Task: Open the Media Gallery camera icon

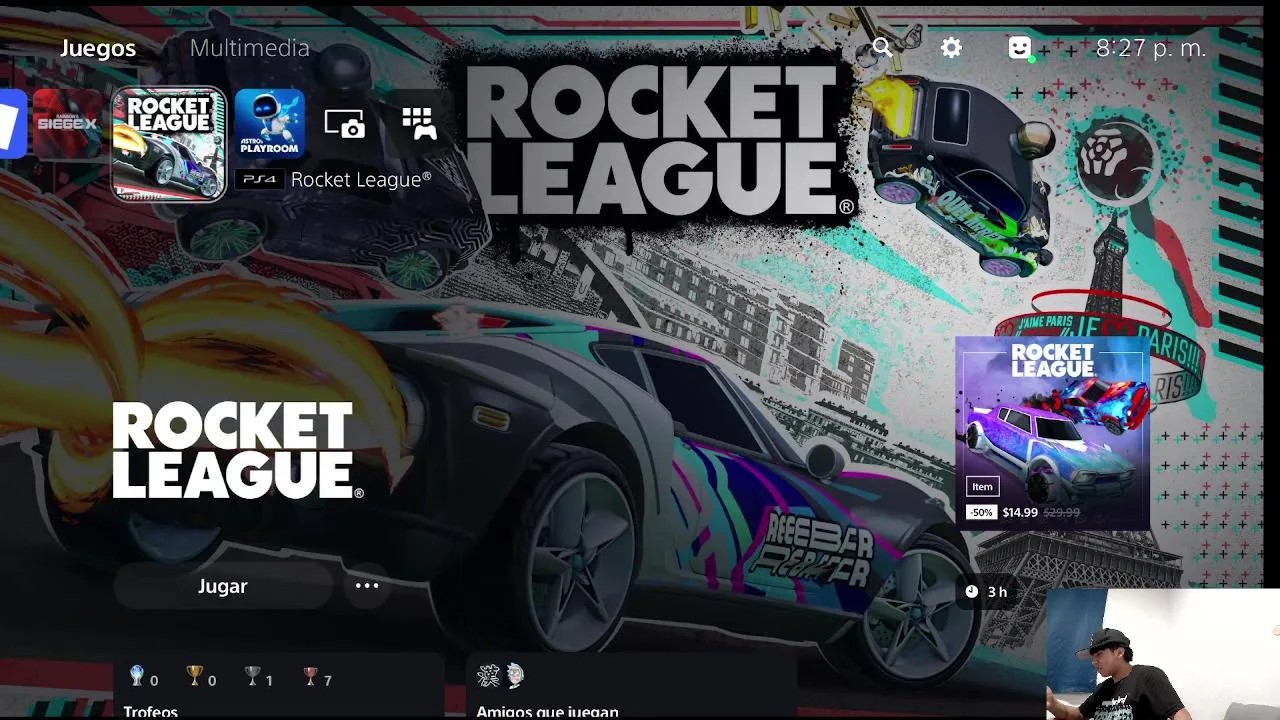Action: pos(344,123)
